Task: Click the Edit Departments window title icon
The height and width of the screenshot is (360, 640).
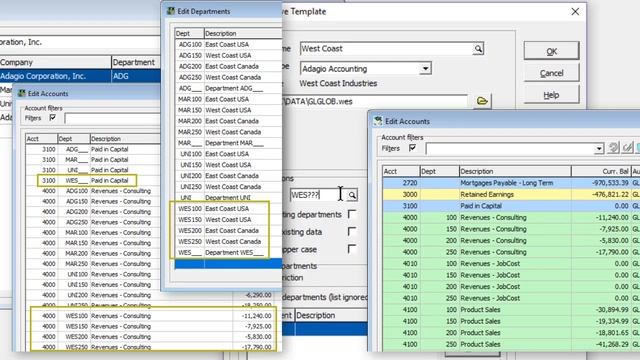Action: [171, 11]
